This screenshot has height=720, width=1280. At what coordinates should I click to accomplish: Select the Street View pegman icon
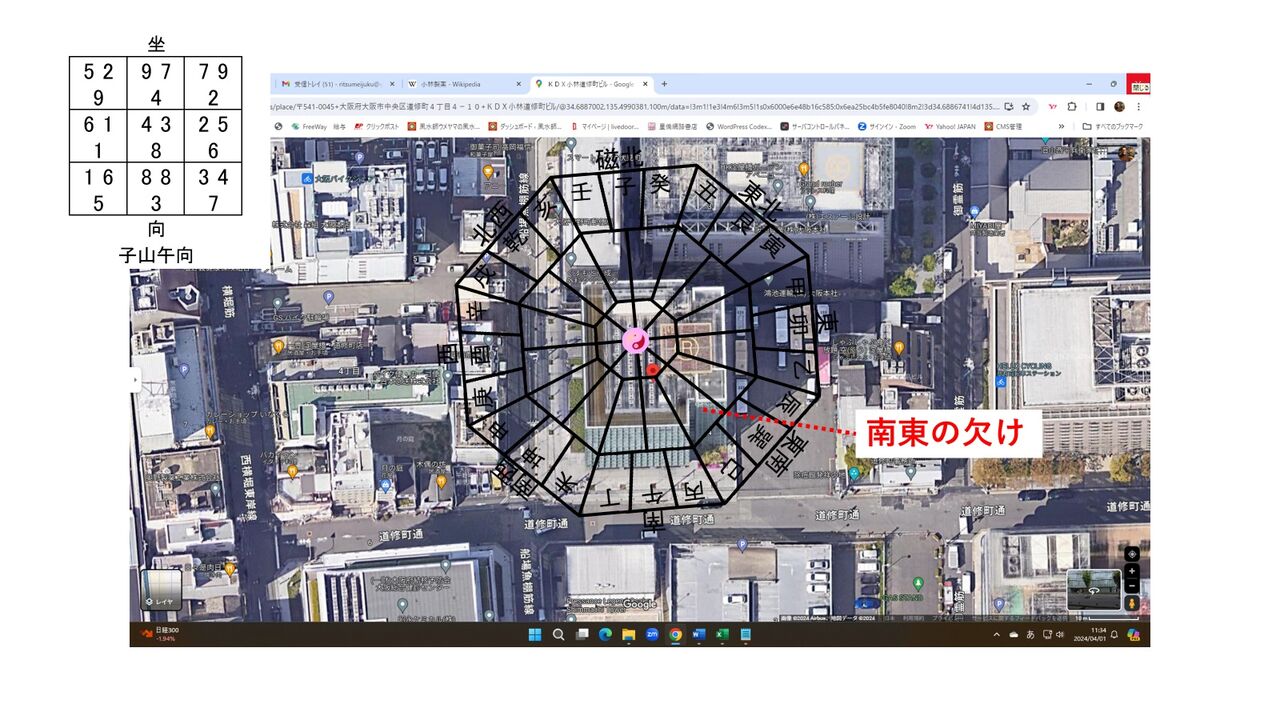pos(1132,604)
